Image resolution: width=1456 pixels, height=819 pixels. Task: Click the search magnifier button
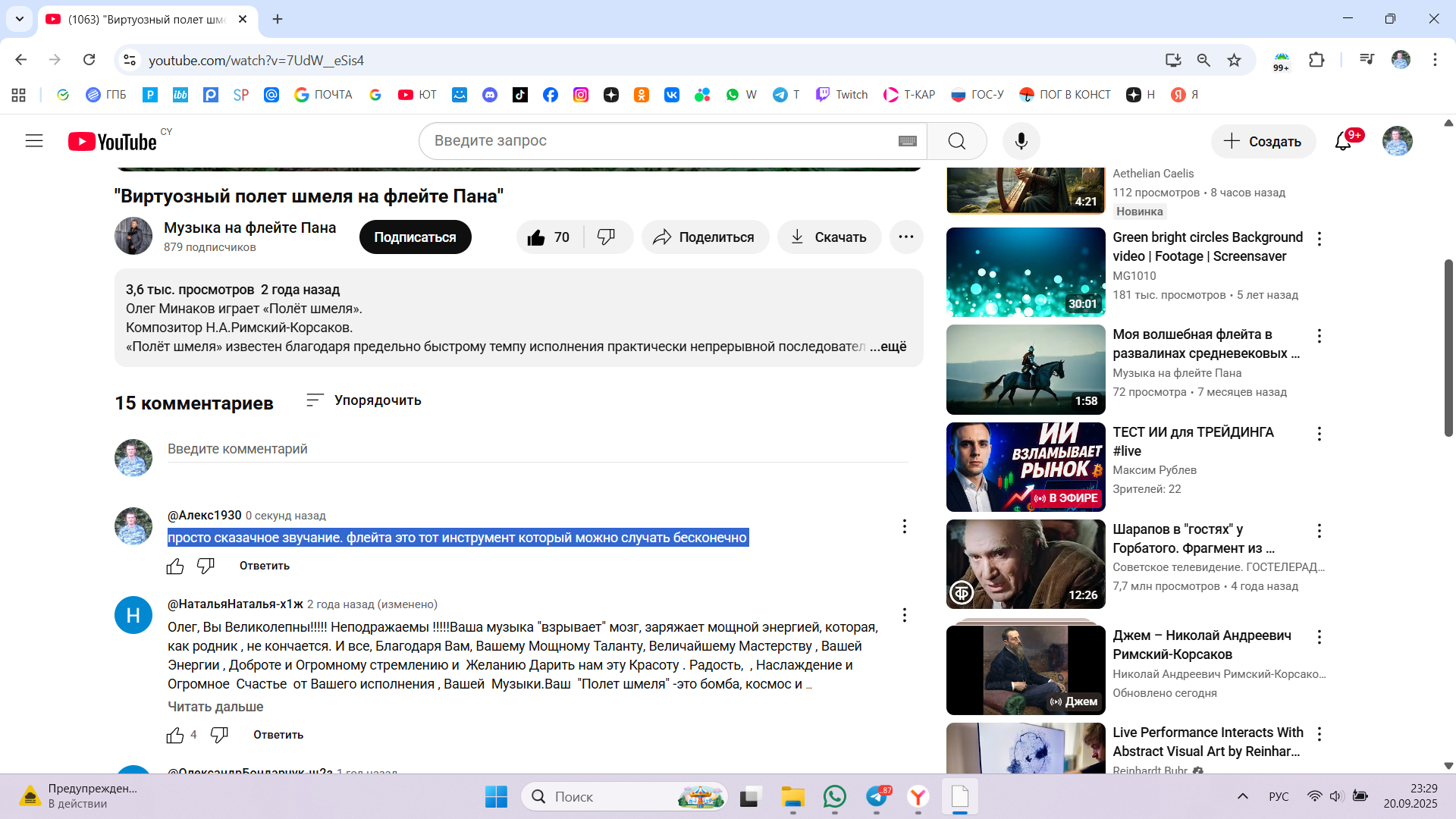[956, 141]
